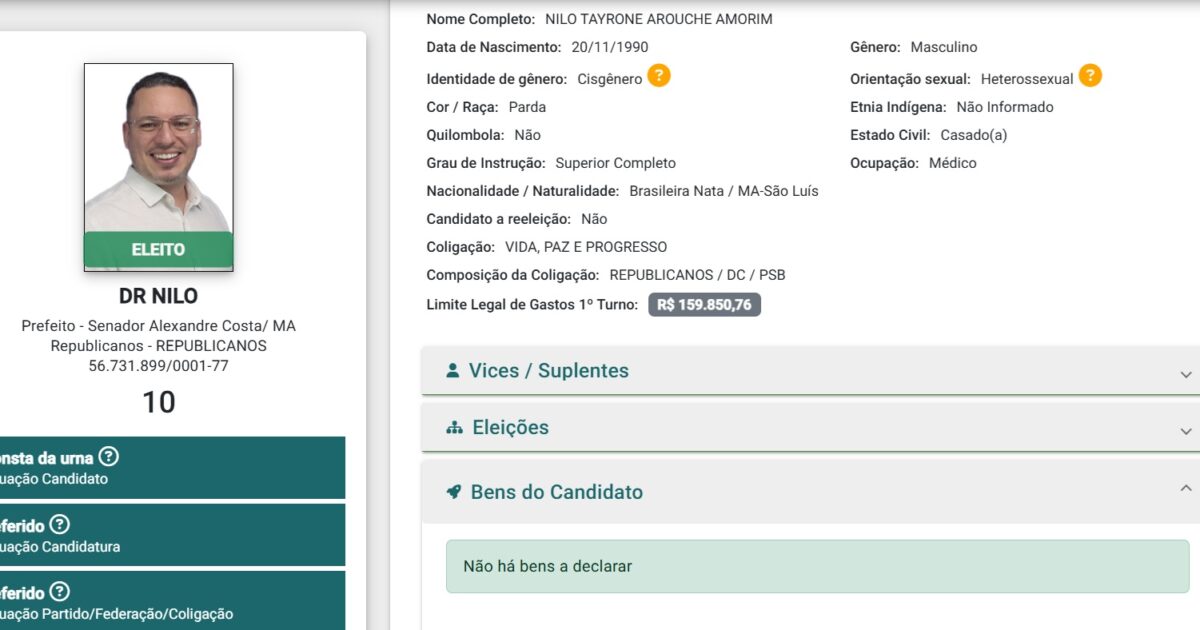Click the 'Bens do Candidato' heading text
This screenshot has height=630, width=1200.
coord(556,492)
